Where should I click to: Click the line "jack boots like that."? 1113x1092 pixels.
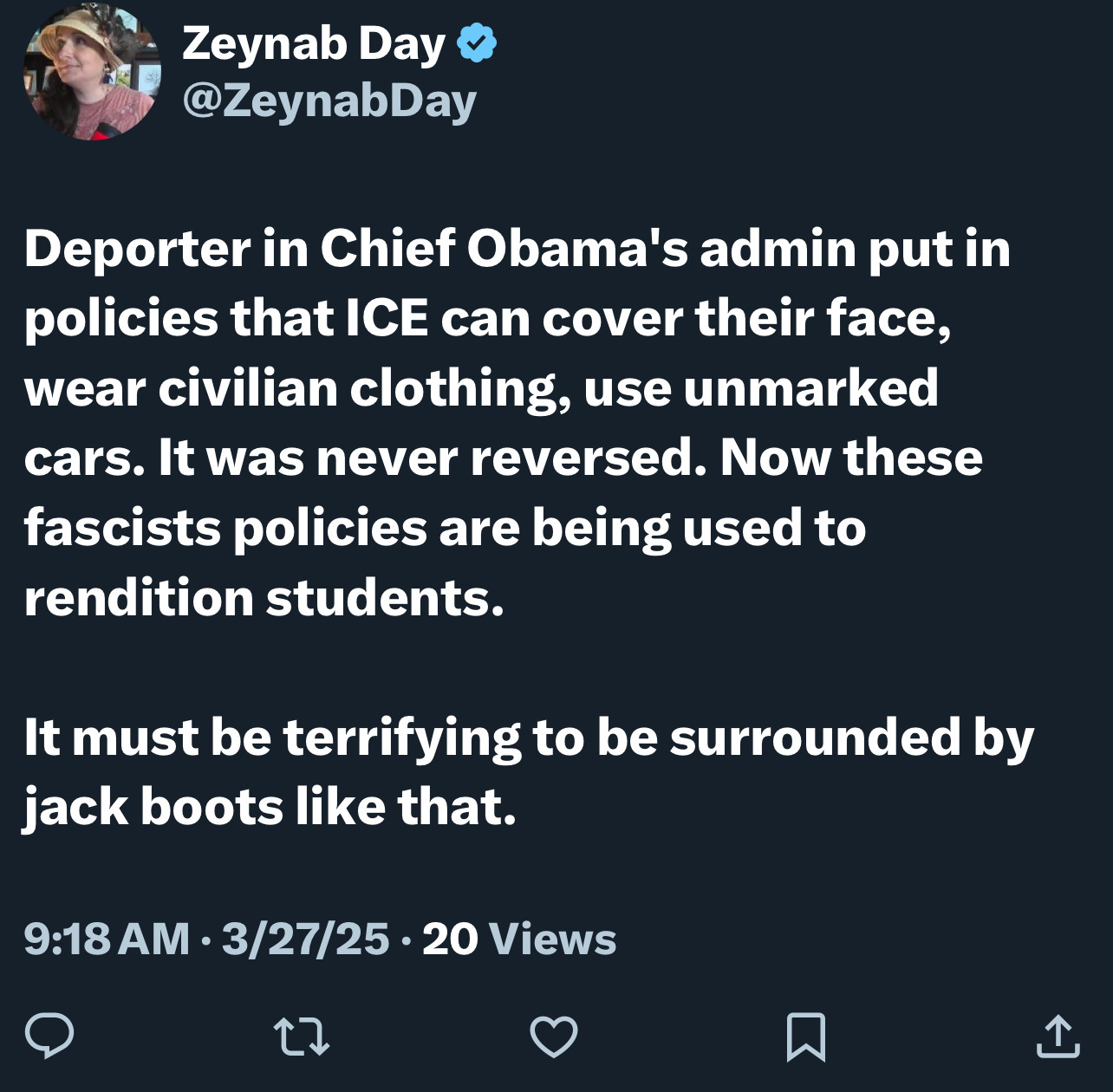(x=270, y=807)
